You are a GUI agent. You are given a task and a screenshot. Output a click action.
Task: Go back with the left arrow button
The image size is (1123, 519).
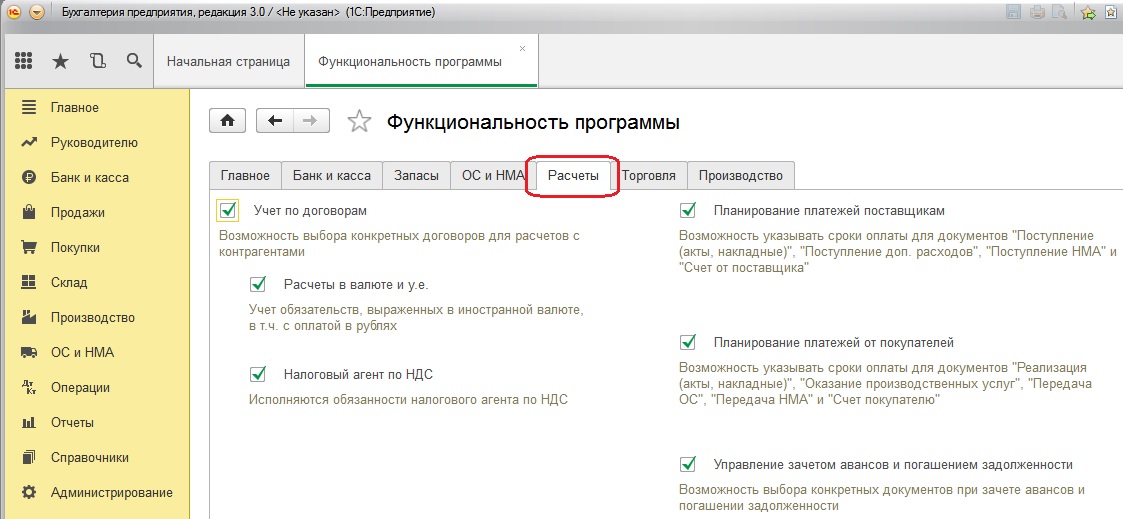point(275,121)
